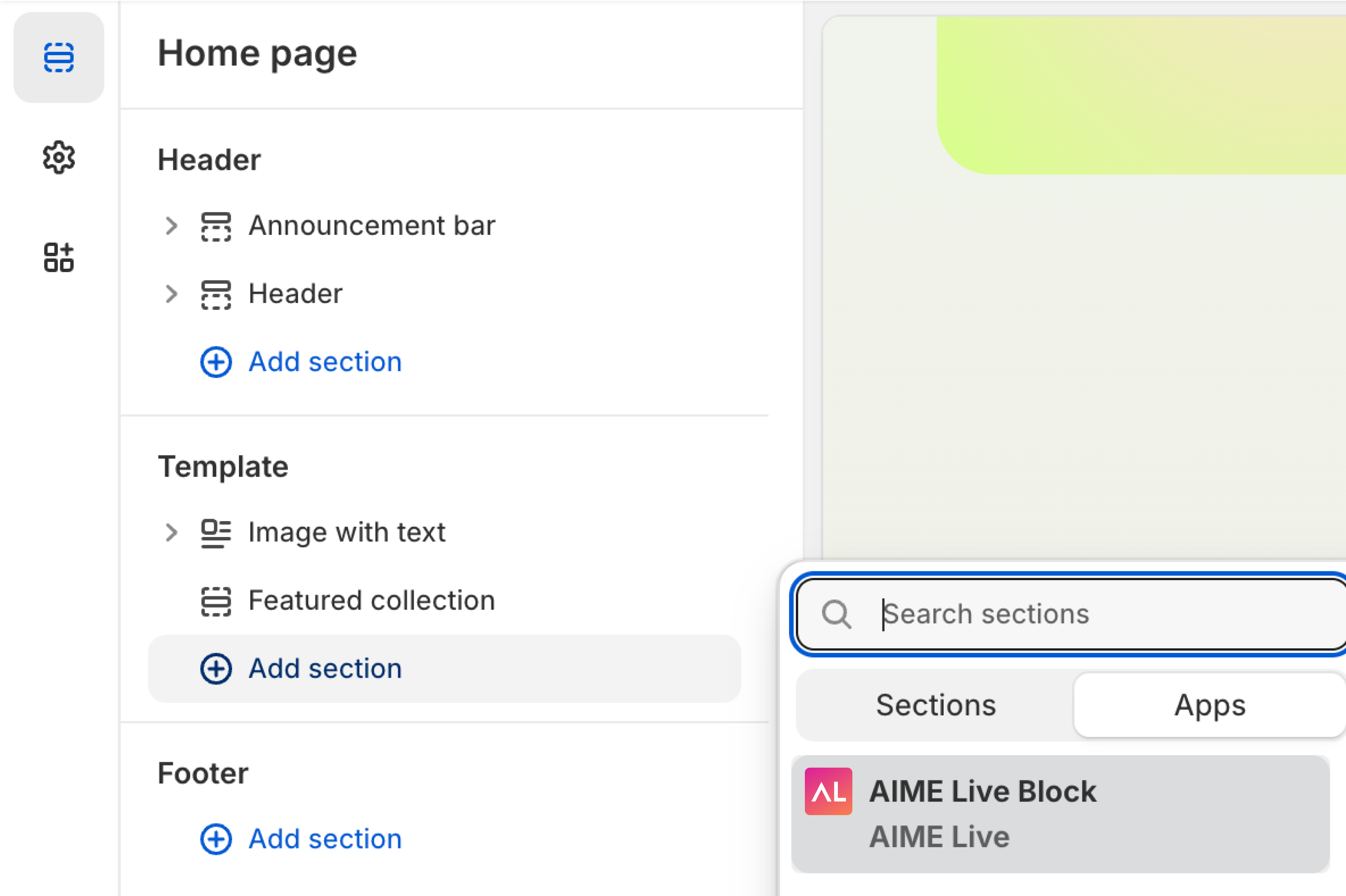
Task: Expand the Announcement bar section
Action: (x=171, y=226)
